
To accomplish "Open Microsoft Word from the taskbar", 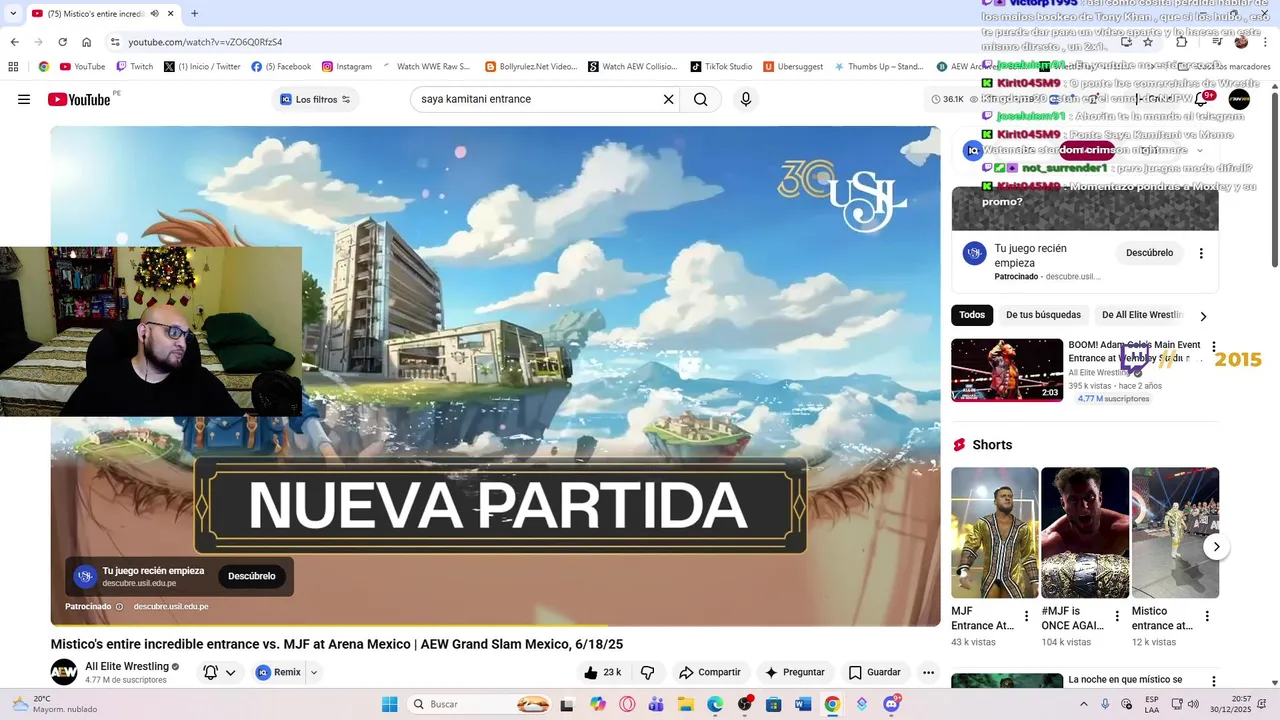I will [802, 704].
